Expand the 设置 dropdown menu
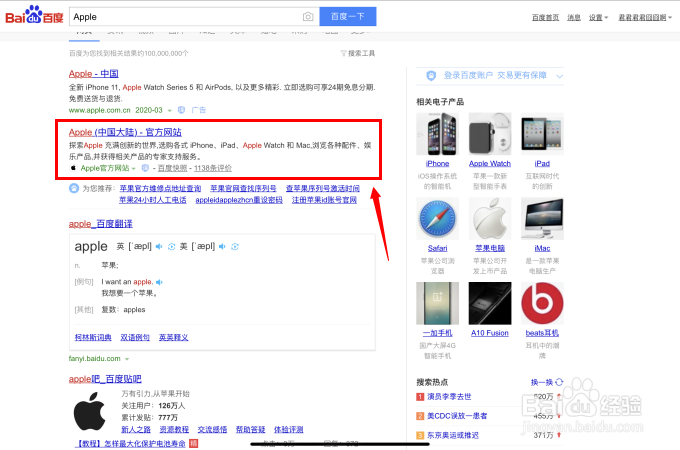This screenshot has height=450, width=680. click(x=598, y=17)
